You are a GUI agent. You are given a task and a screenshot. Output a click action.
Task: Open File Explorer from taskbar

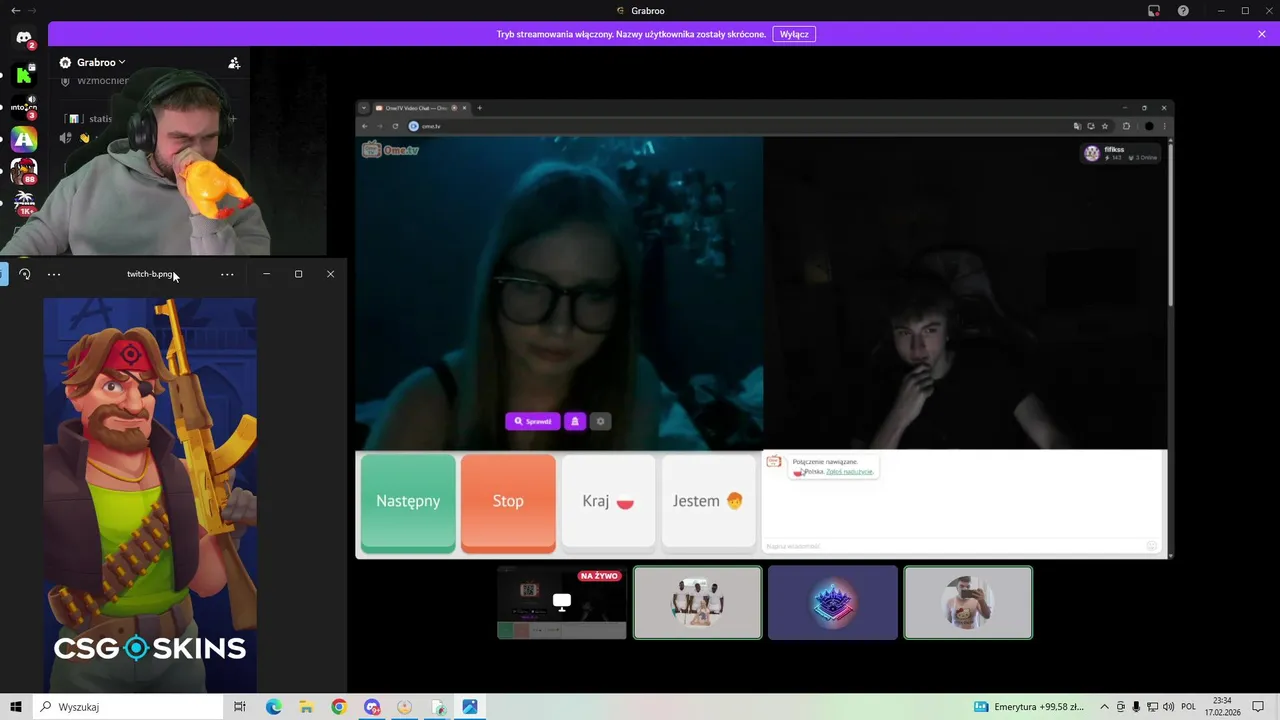click(306, 707)
